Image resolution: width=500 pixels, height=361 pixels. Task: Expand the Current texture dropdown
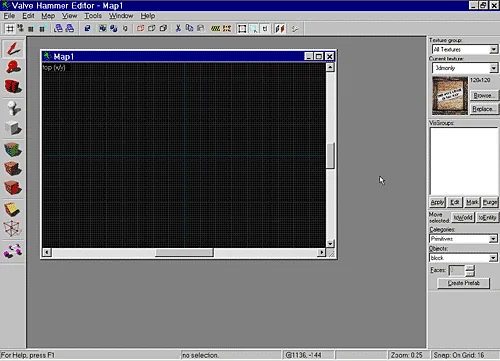(x=494, y=68)
